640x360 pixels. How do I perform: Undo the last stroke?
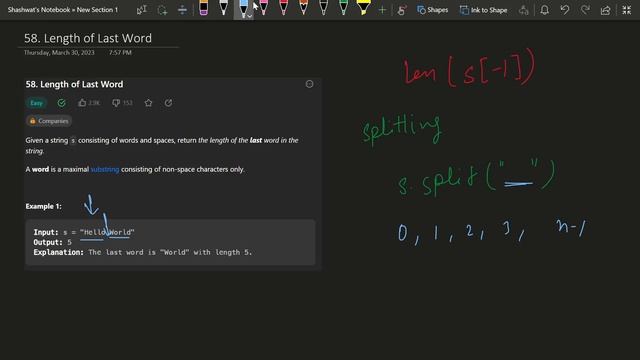pyautogui.click(x=565, y=10)
